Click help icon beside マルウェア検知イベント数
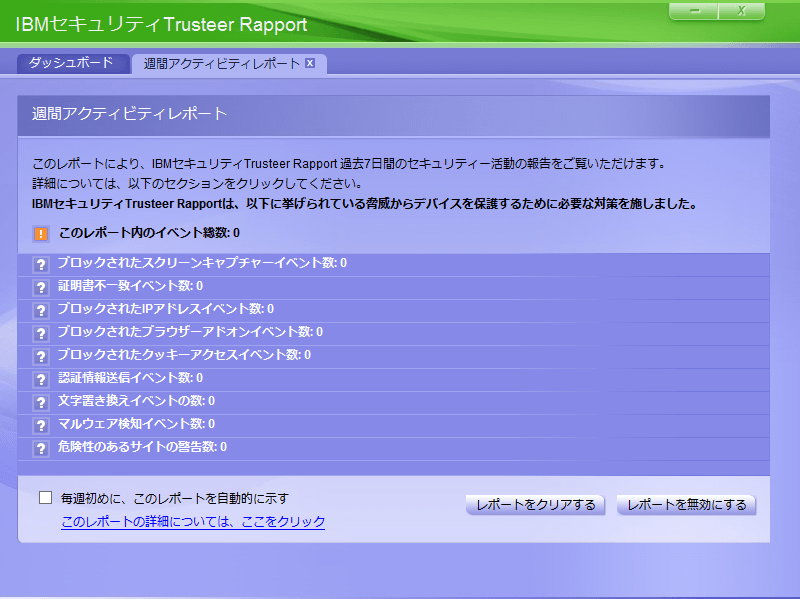The width and height of the screenshot is (800, 599). 41,426
